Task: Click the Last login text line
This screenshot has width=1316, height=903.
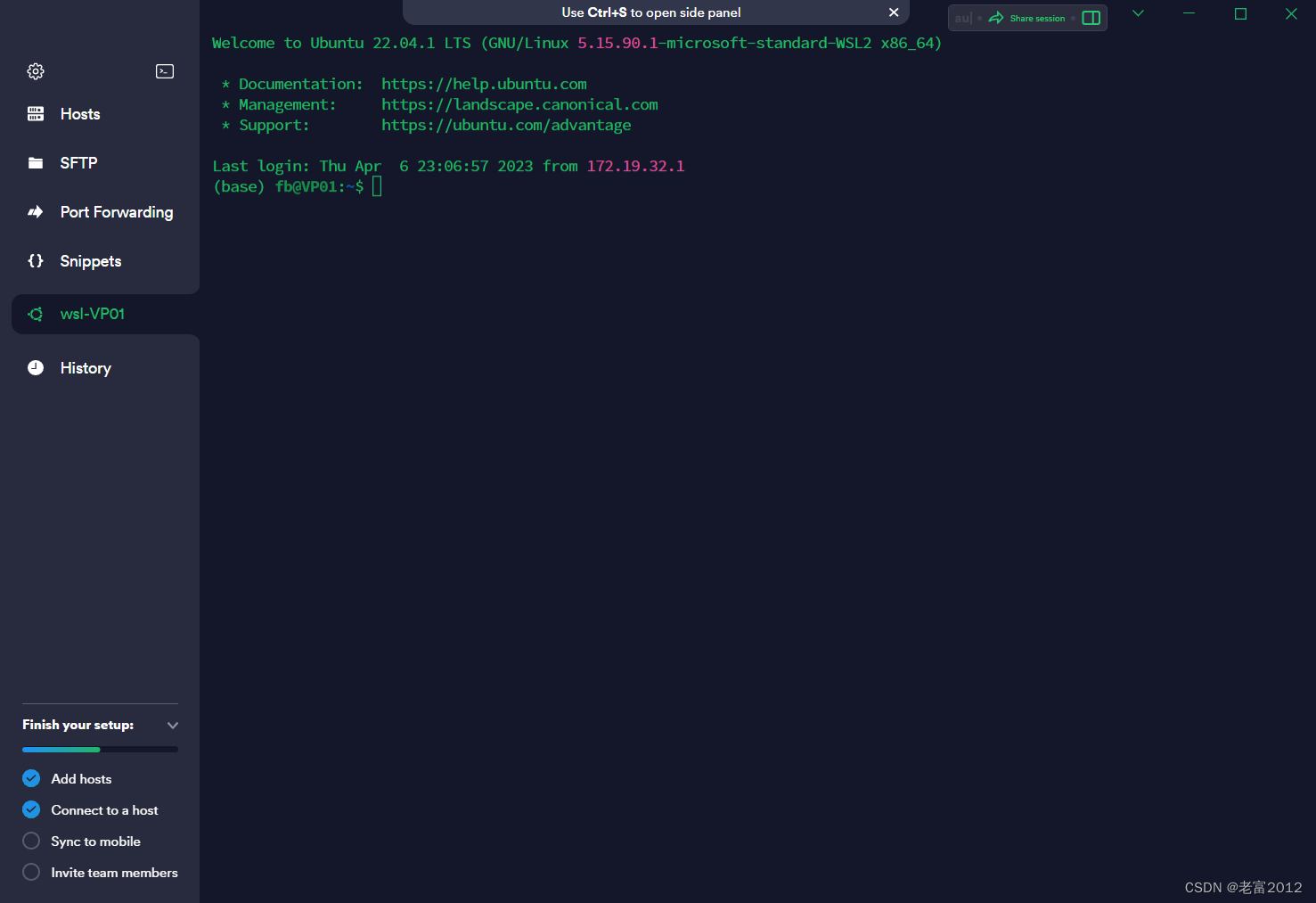Action: pyautogui.click(x=448, y=166)
